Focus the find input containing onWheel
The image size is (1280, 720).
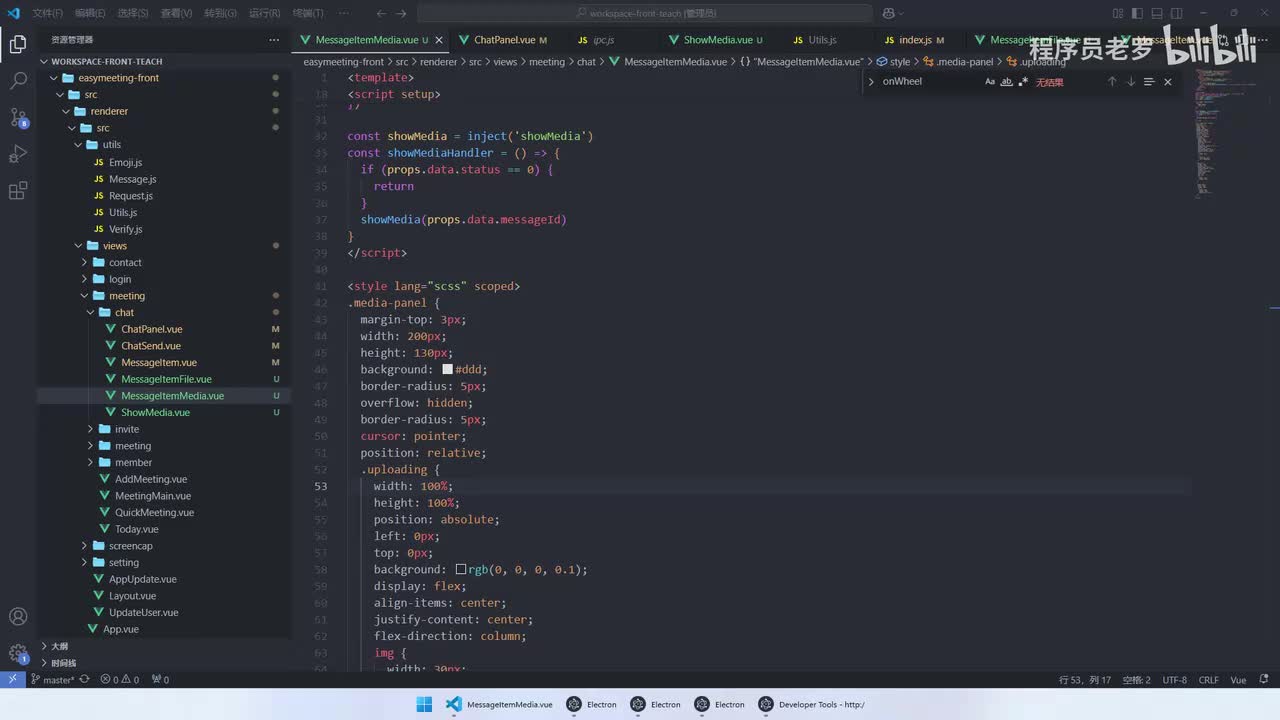(929, 82)
